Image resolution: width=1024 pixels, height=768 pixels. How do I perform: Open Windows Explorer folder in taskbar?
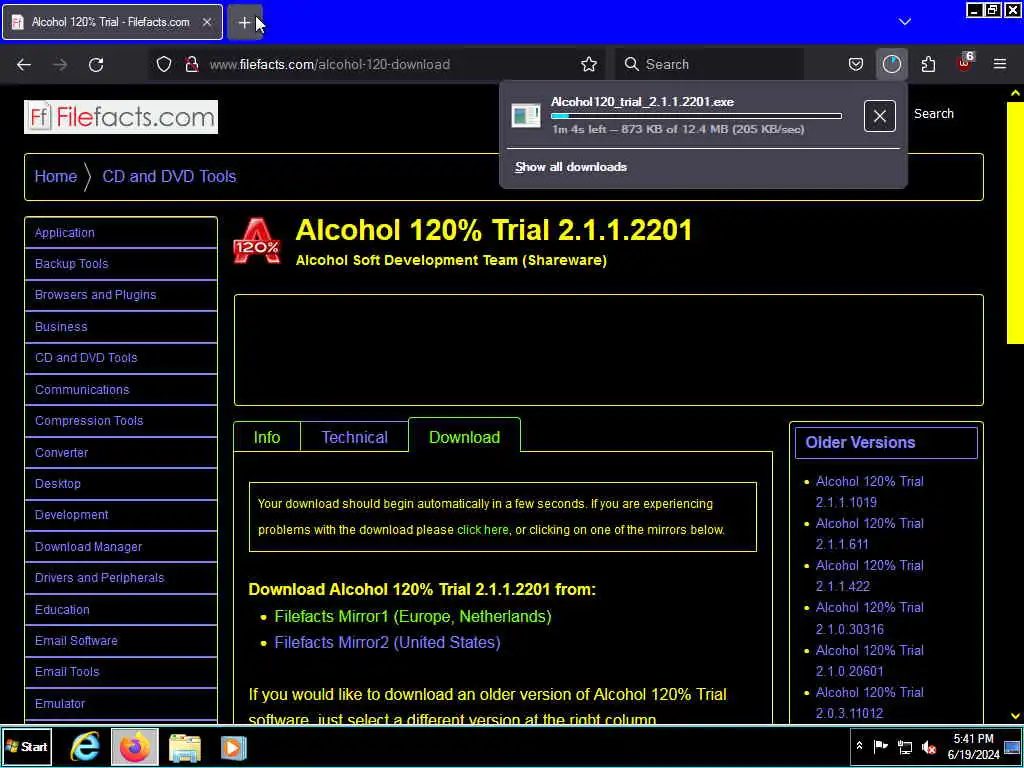point(185,747)
